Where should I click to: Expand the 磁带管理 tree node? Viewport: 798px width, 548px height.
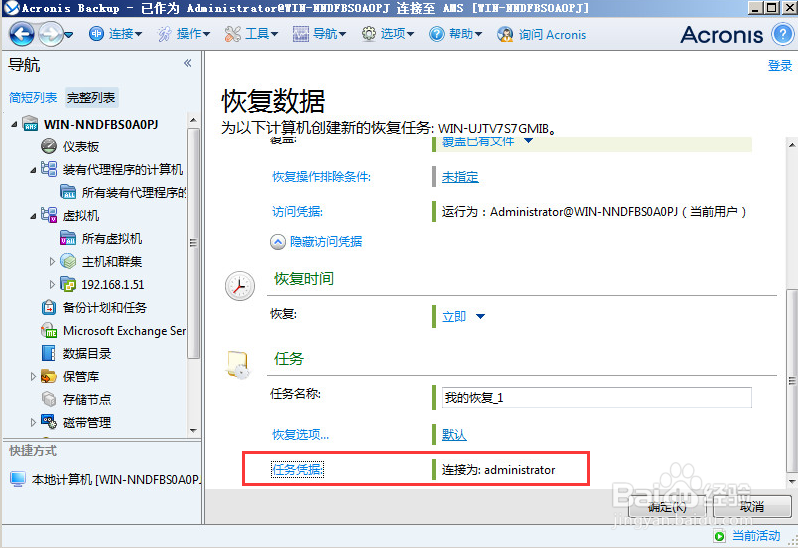33,422
